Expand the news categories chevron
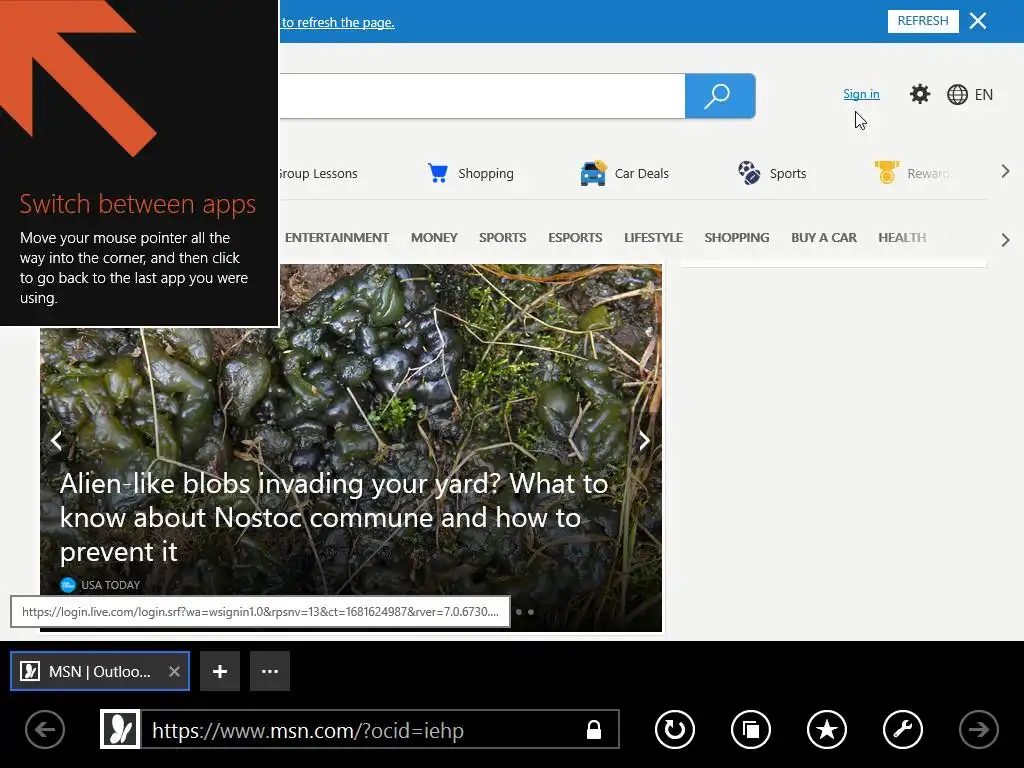The height and width of the screenshot is (768, 1024). click(1006, 240)
